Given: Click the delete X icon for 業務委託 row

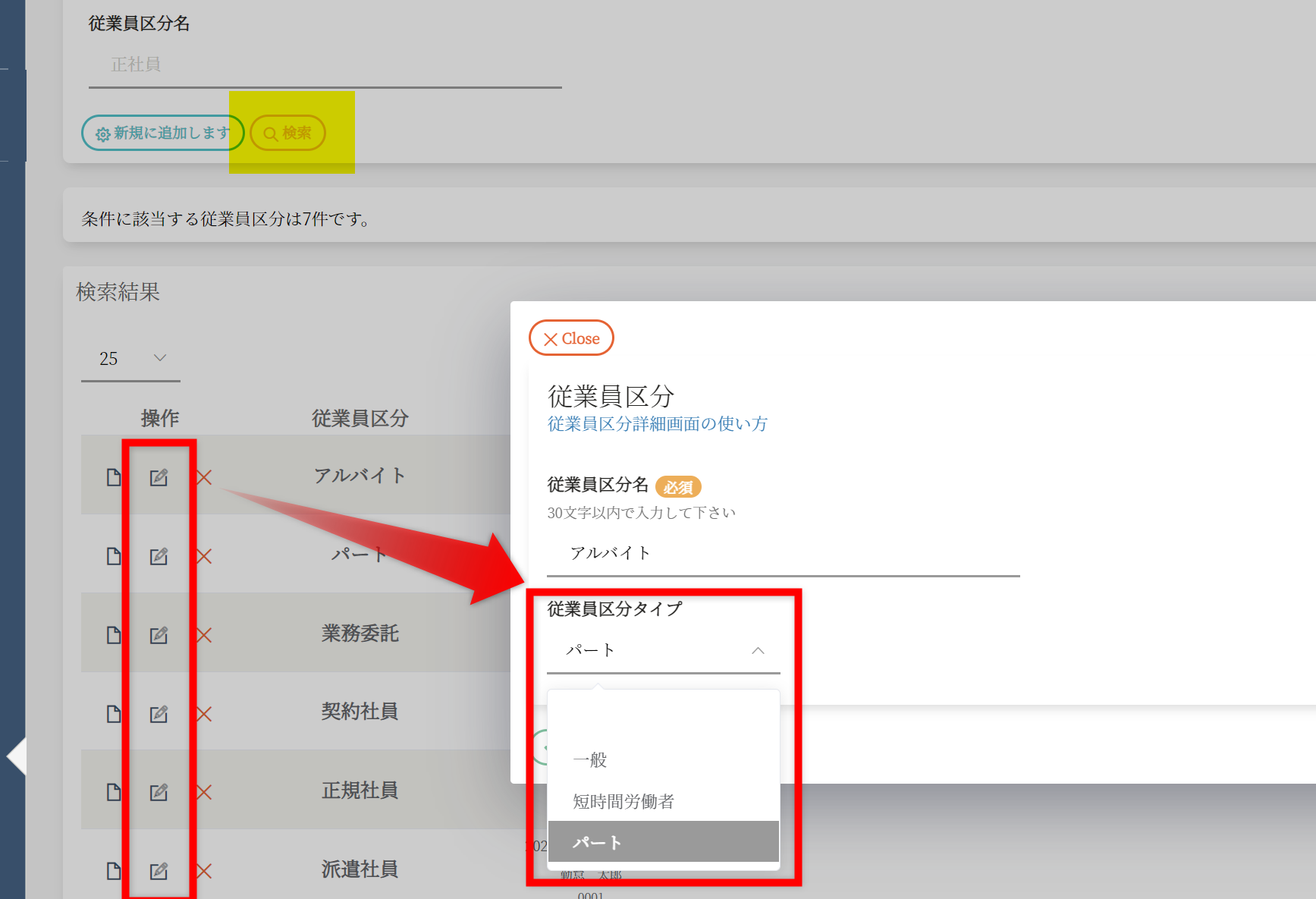Looking at the screenshot, I should click(x=204, y=635).
